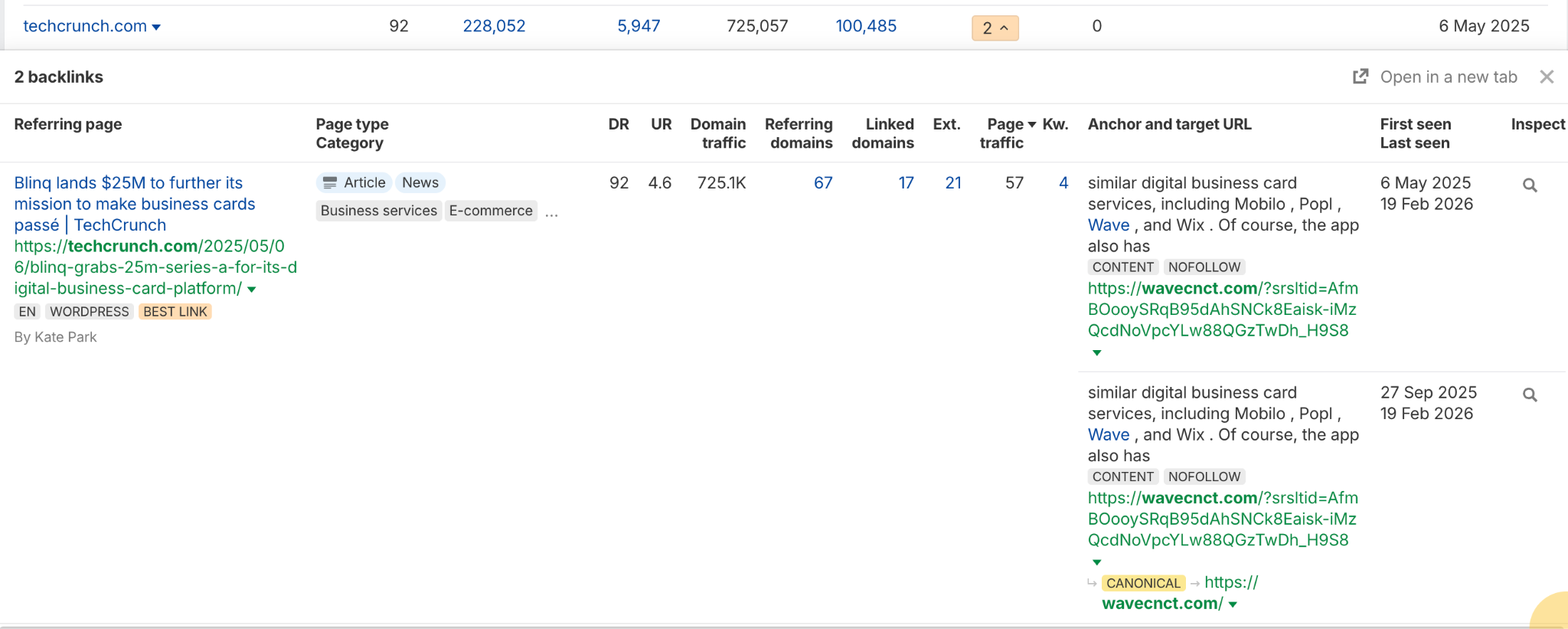Open the canonical https://wavecnct.com/ link
This screenshot has height=629, width=1568.
[x=1180, y=593]
